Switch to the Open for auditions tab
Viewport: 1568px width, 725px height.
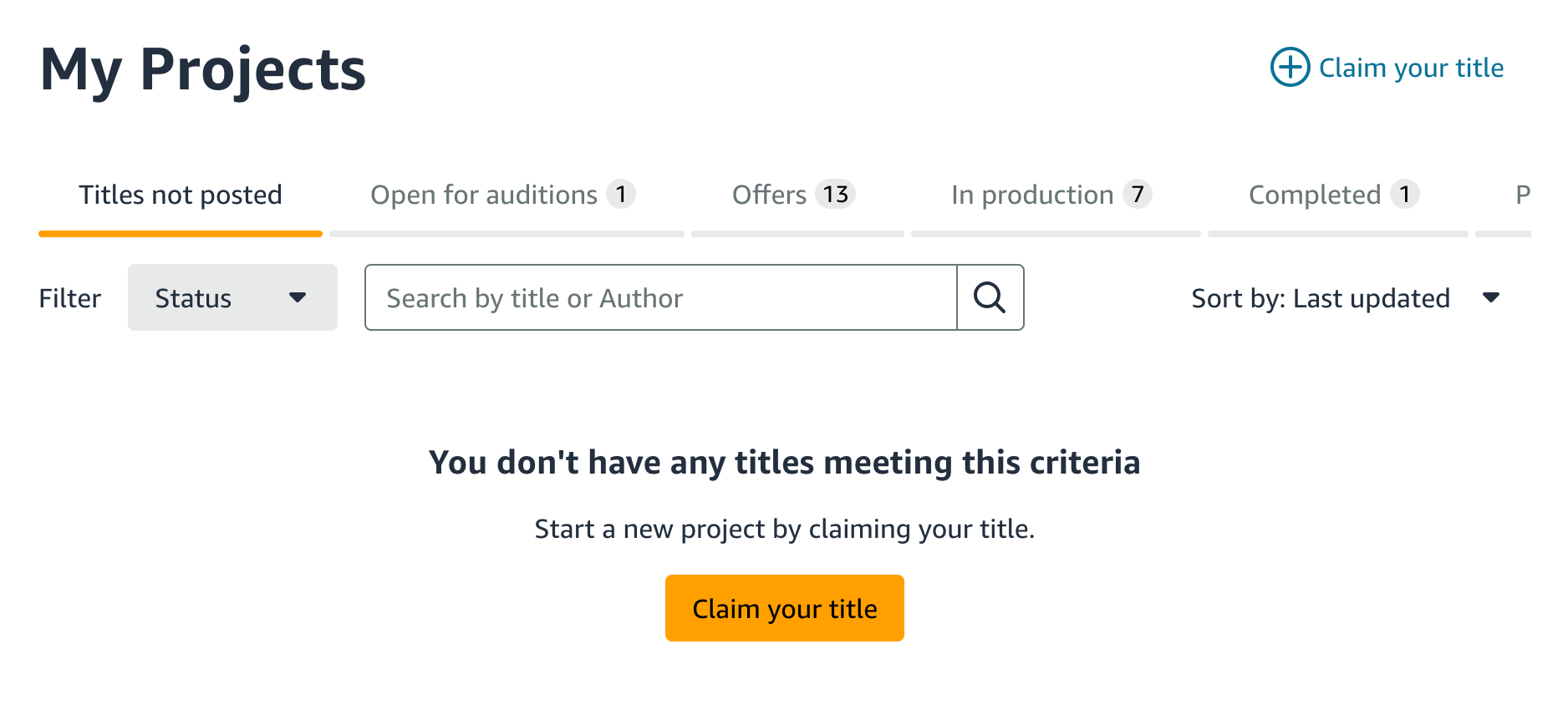(x=507, y=200)
